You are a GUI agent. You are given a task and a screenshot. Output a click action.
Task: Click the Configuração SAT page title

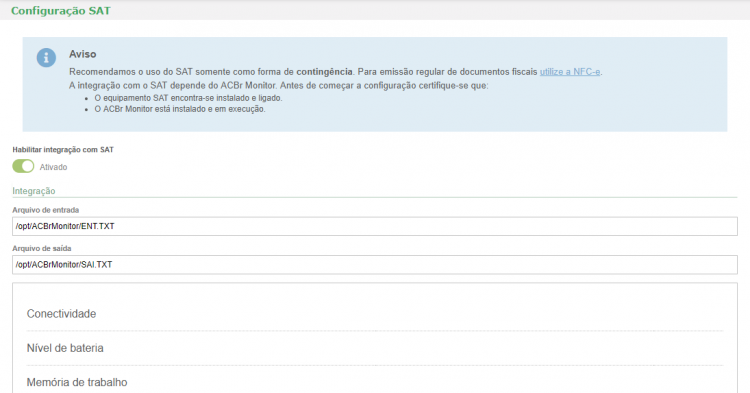[x=61, y=11]
